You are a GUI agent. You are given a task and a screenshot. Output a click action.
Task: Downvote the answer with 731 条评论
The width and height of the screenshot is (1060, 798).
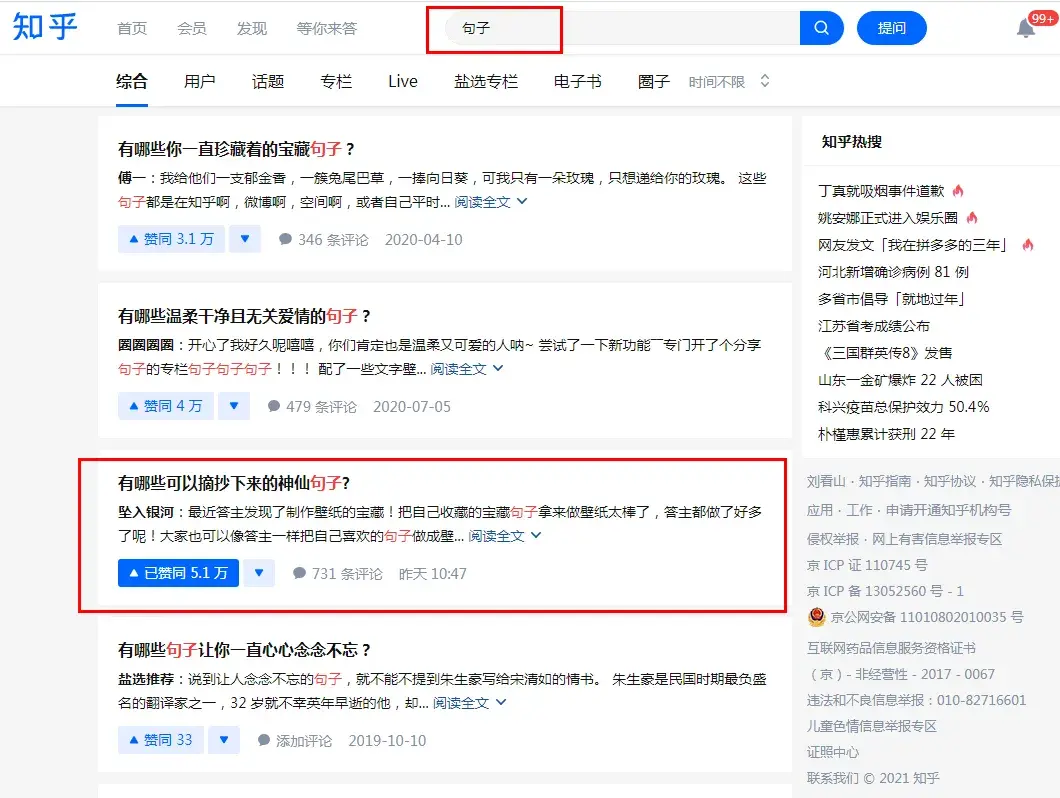coord(259,573)
